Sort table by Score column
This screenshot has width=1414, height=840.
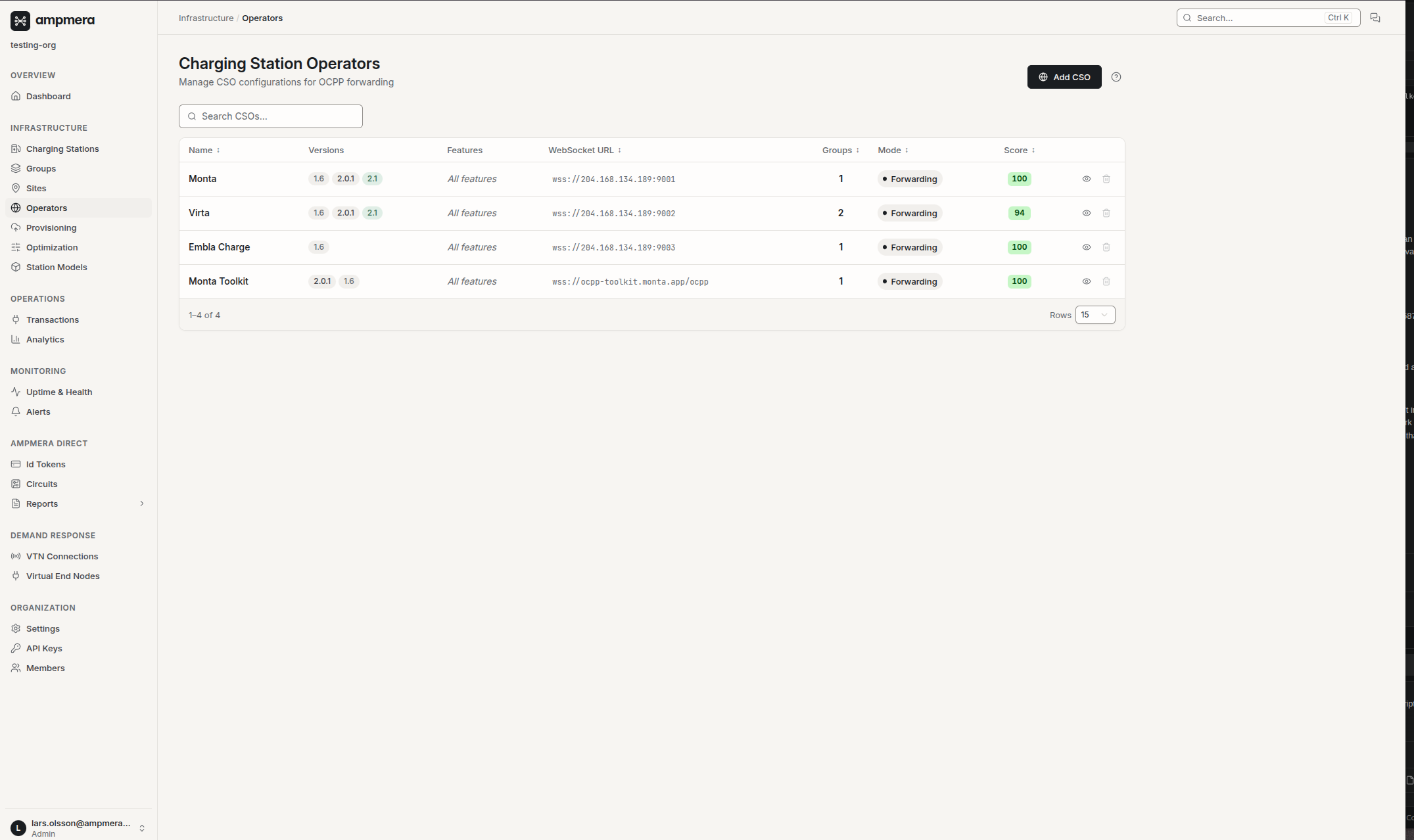click(1020, 151)
